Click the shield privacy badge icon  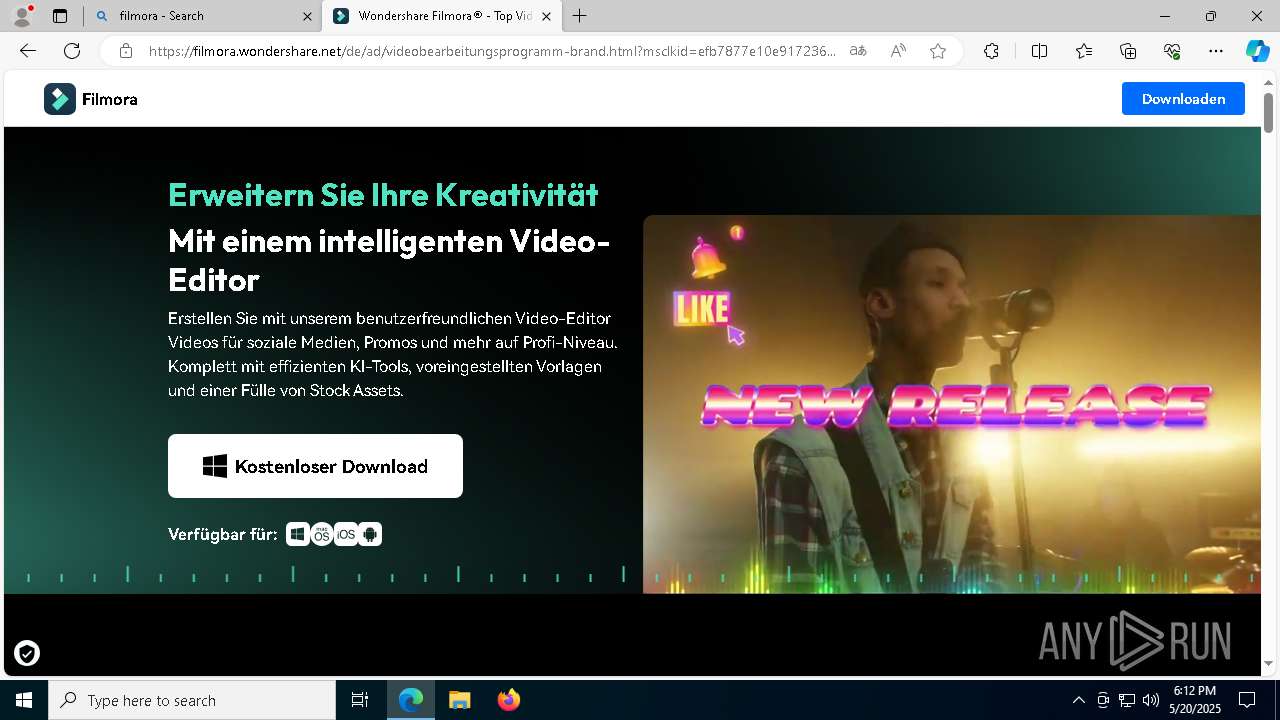pos(27,653)
